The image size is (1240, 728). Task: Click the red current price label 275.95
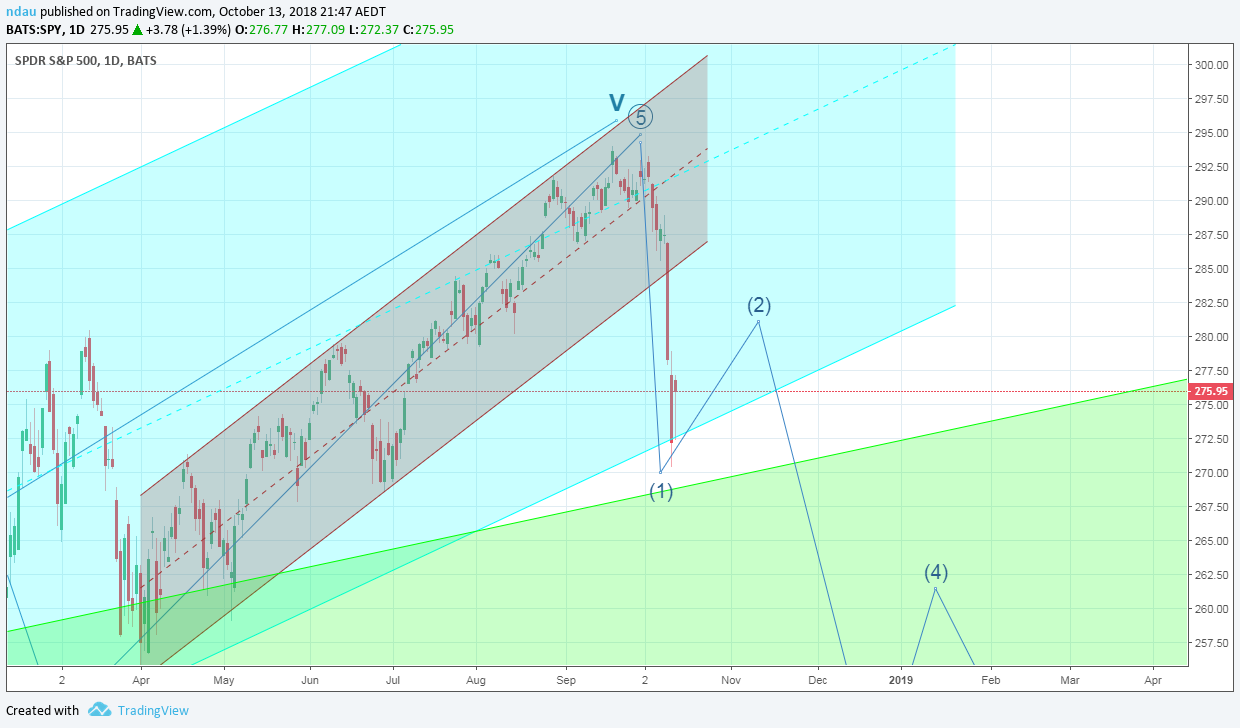pyautogui.click(x=1211, y=391)
